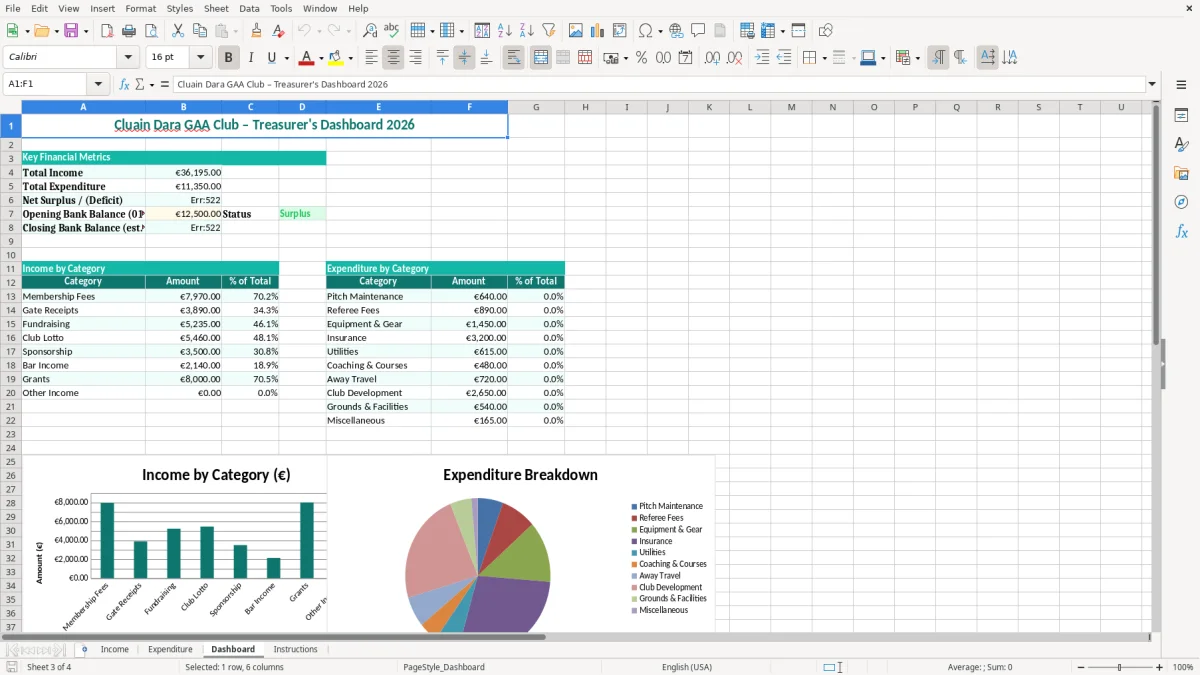1200x675 pixels.
Task: Open the Sheet menu
Action: point(216,8)
